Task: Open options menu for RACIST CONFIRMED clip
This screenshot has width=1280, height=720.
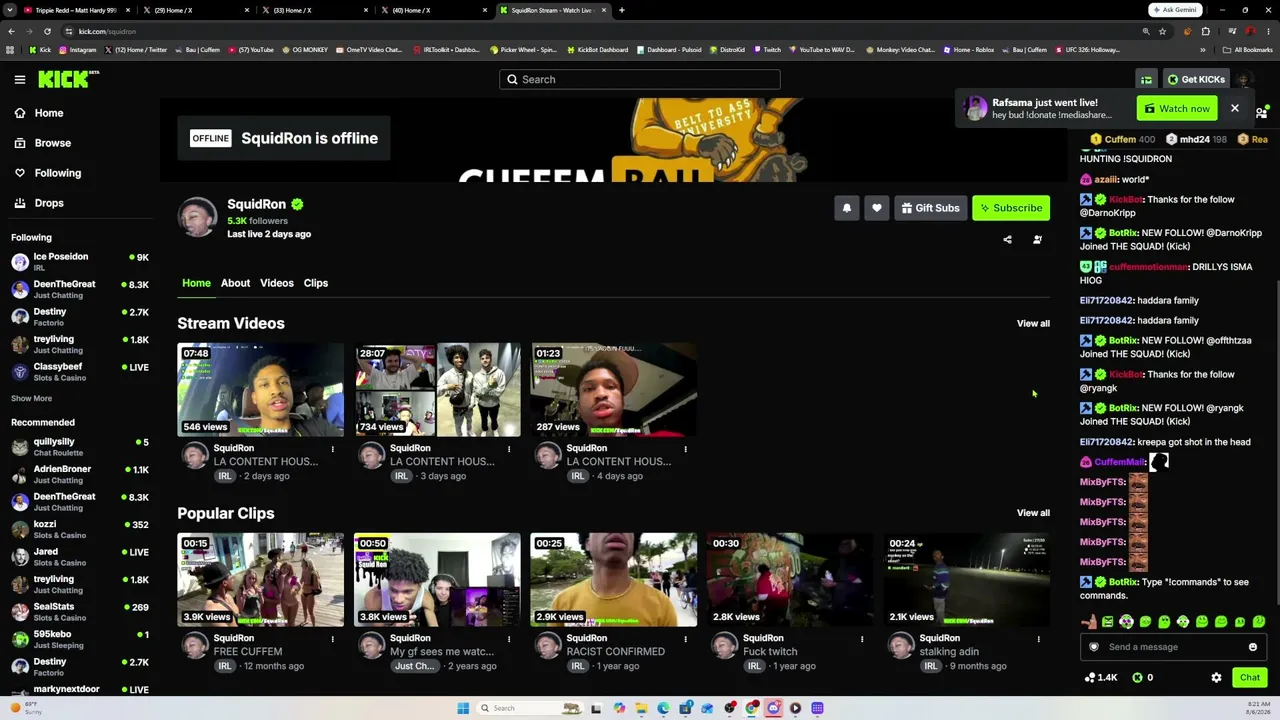Action: [685, 639]
